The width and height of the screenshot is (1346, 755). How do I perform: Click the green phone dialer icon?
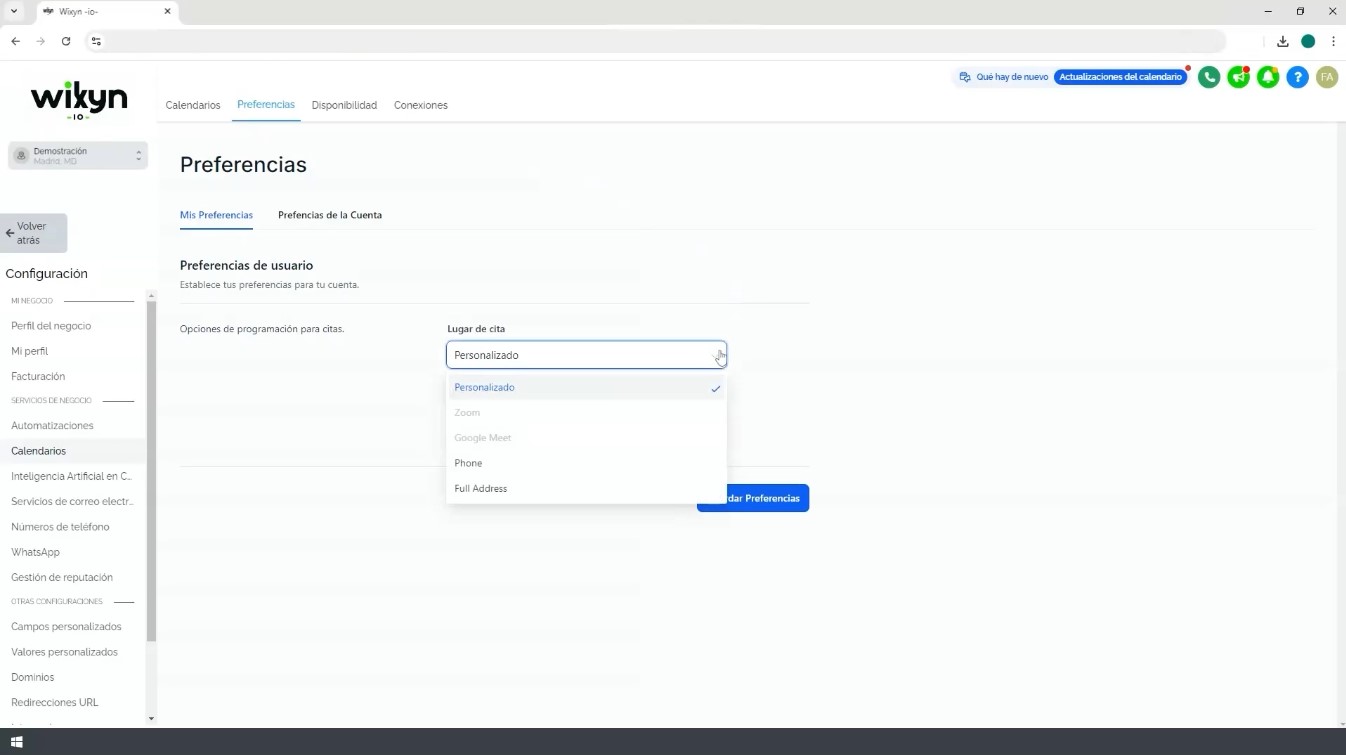click(x=1209, y=77)
